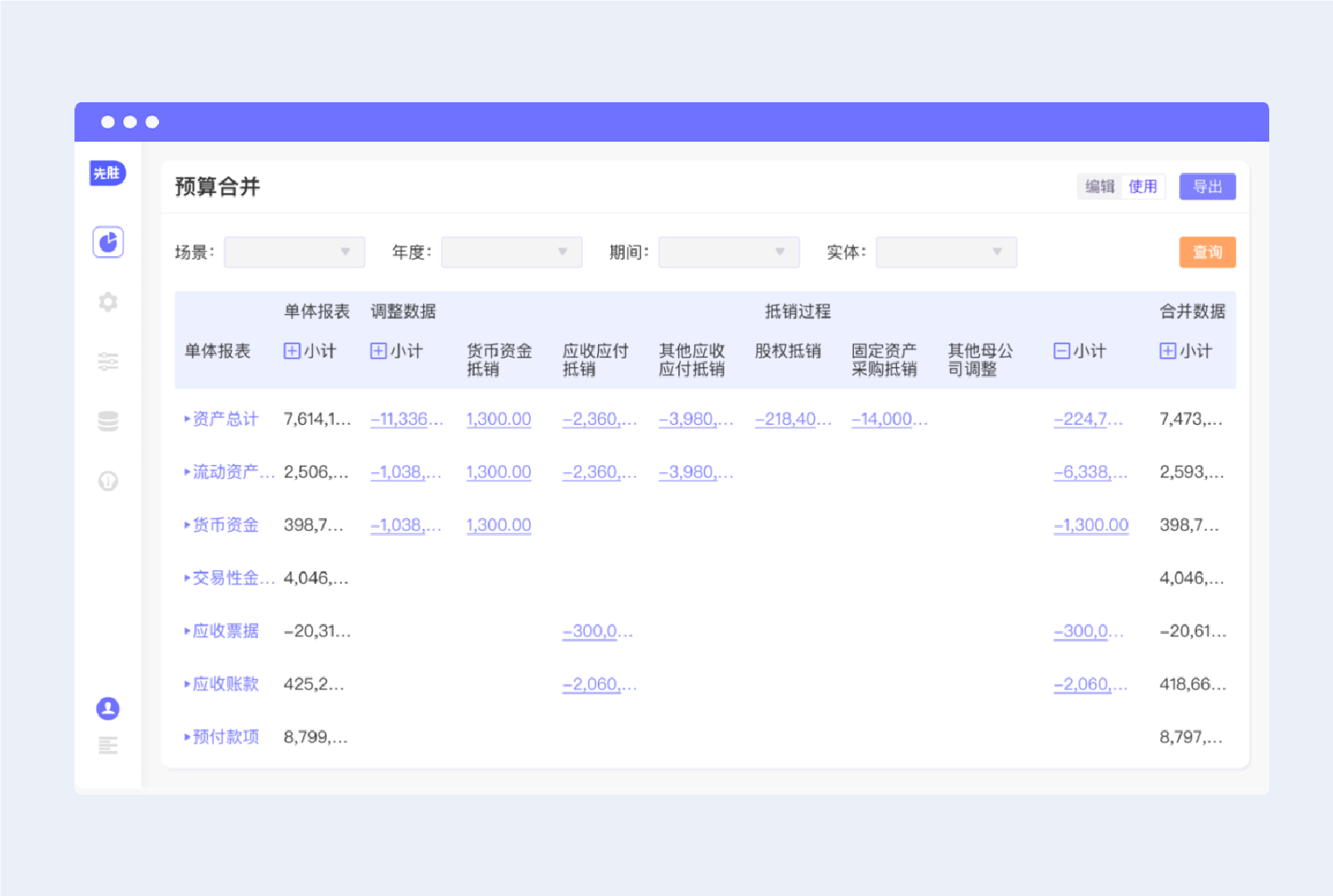Screen dimensions: 1333x896
Task: Open 1,300.00 link in 资产总计 row
Action: 499,419
